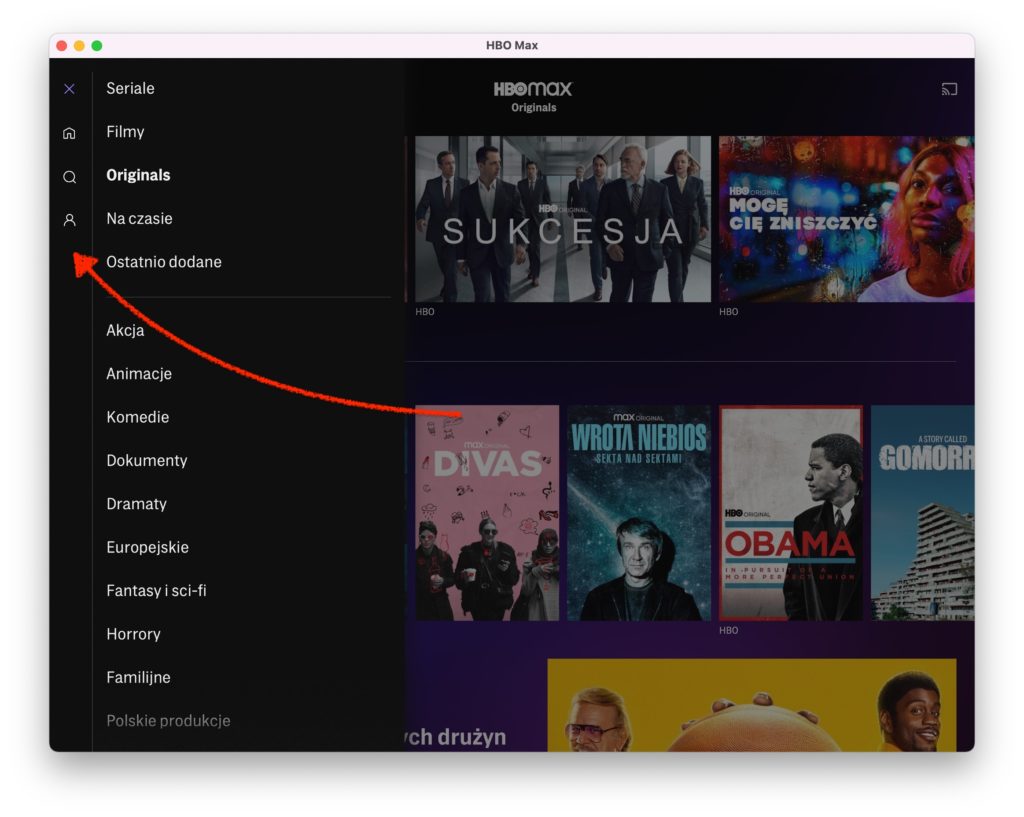Close the side menu with the X icon
The height and width of the screenshot is (817, 1024).
point(69,89)
